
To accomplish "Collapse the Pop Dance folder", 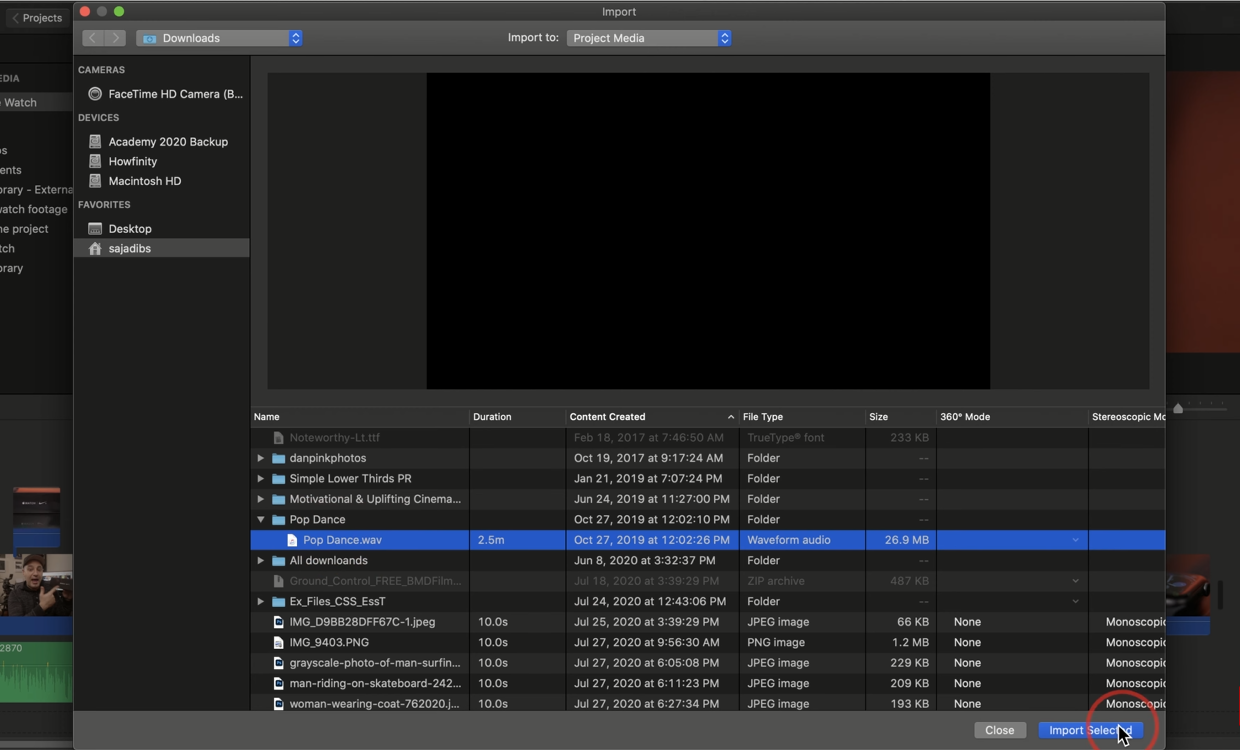I will [261, 520].
